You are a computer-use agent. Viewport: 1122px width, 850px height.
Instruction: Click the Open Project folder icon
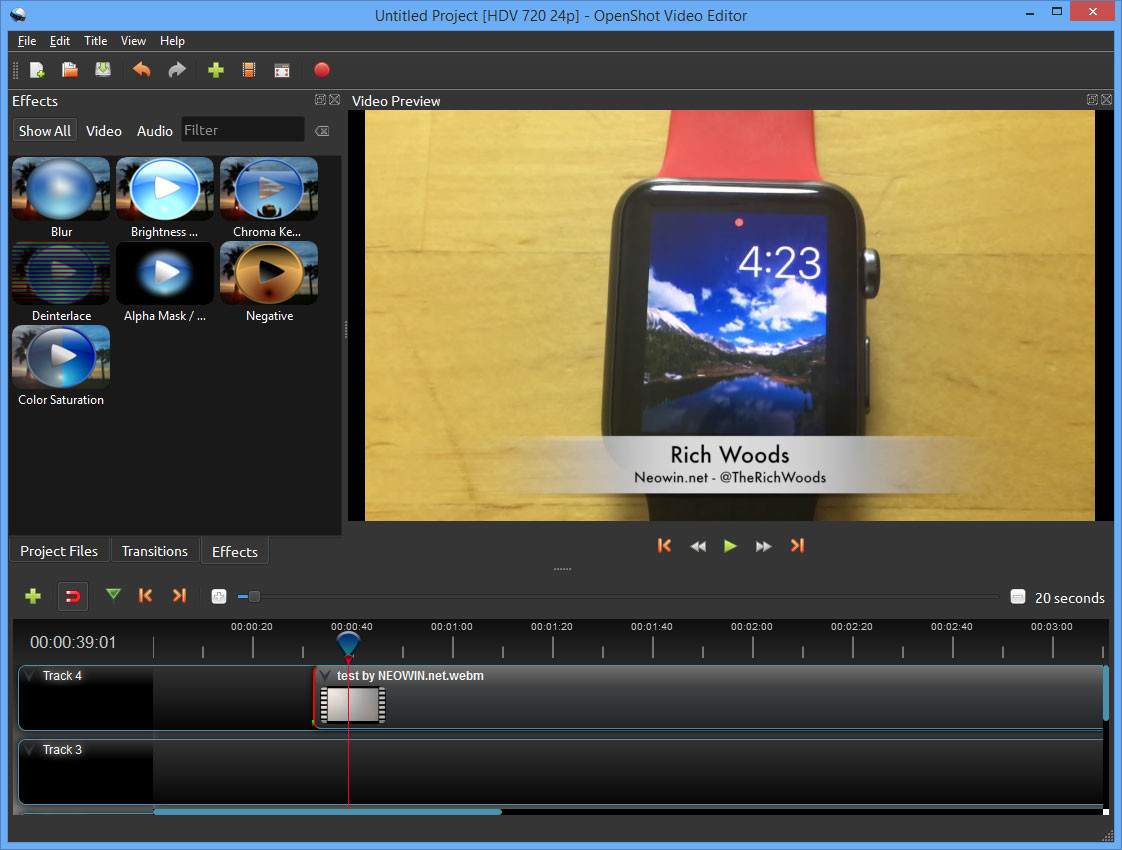click(69, 69)
